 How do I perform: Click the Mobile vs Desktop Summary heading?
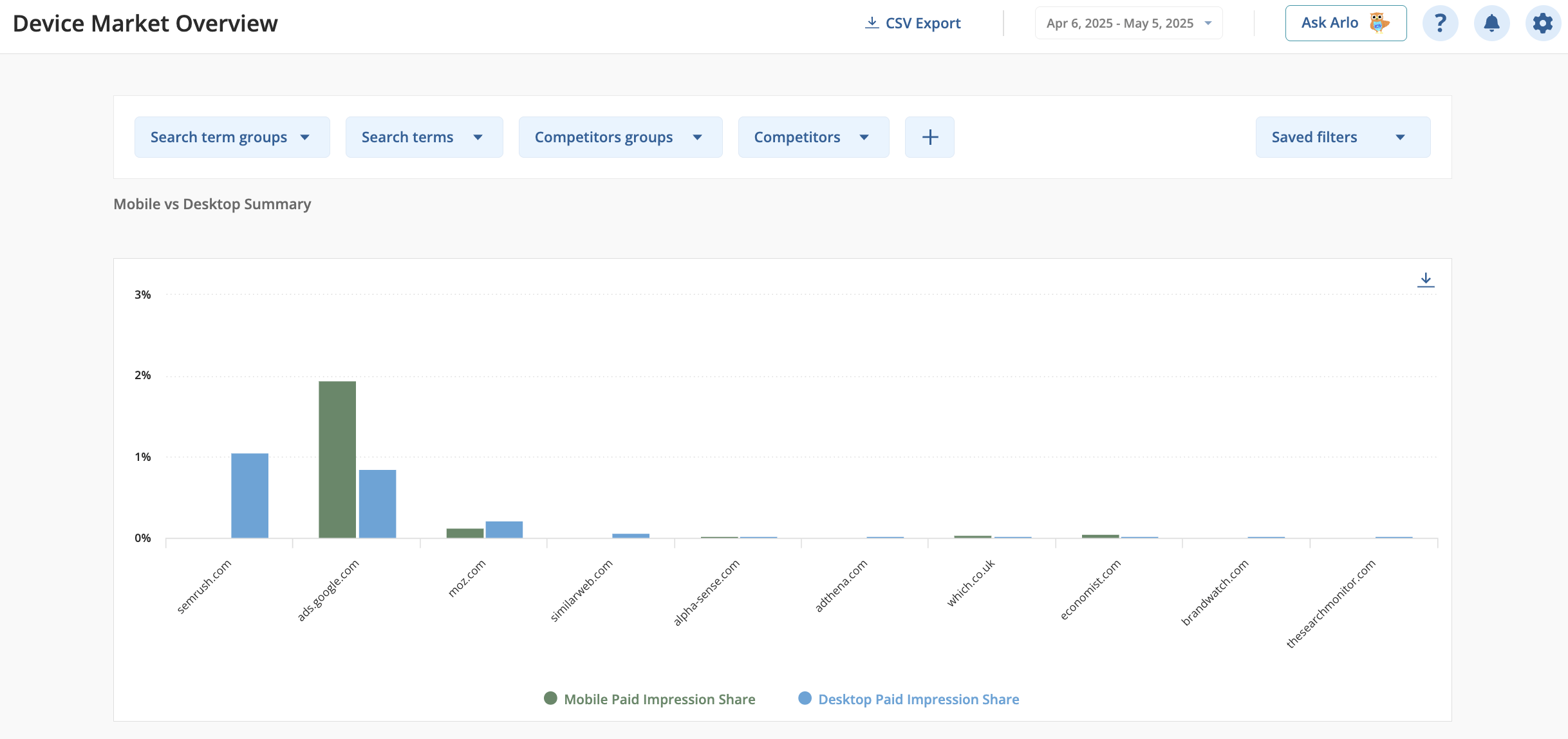212,204
